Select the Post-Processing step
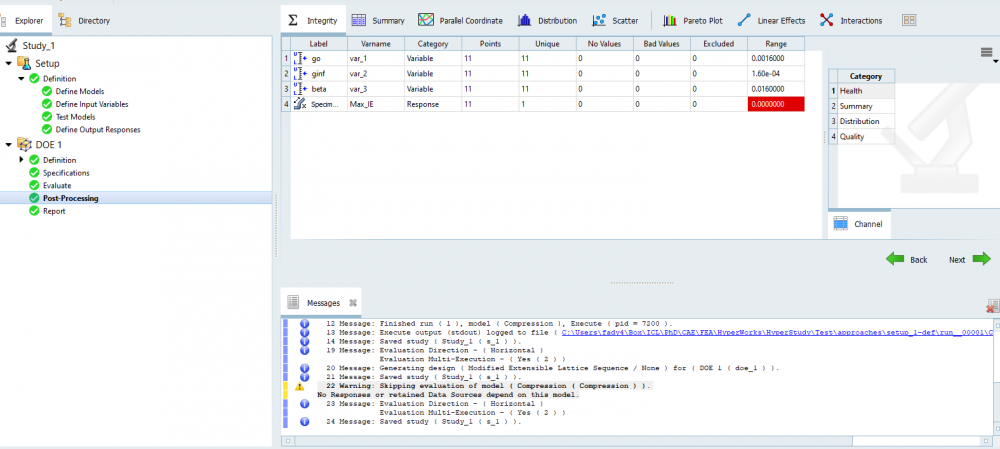Image resolution: width=1000 pixels, height=449 pixels. point(71,198)
